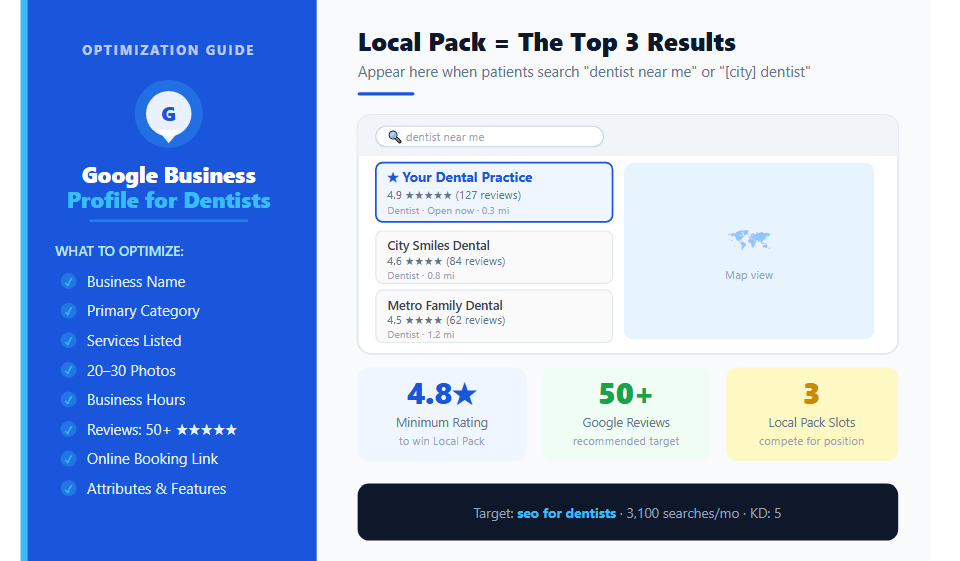
Task: Click the five white stars after Reviews: 50+
Action: (206, 430)
